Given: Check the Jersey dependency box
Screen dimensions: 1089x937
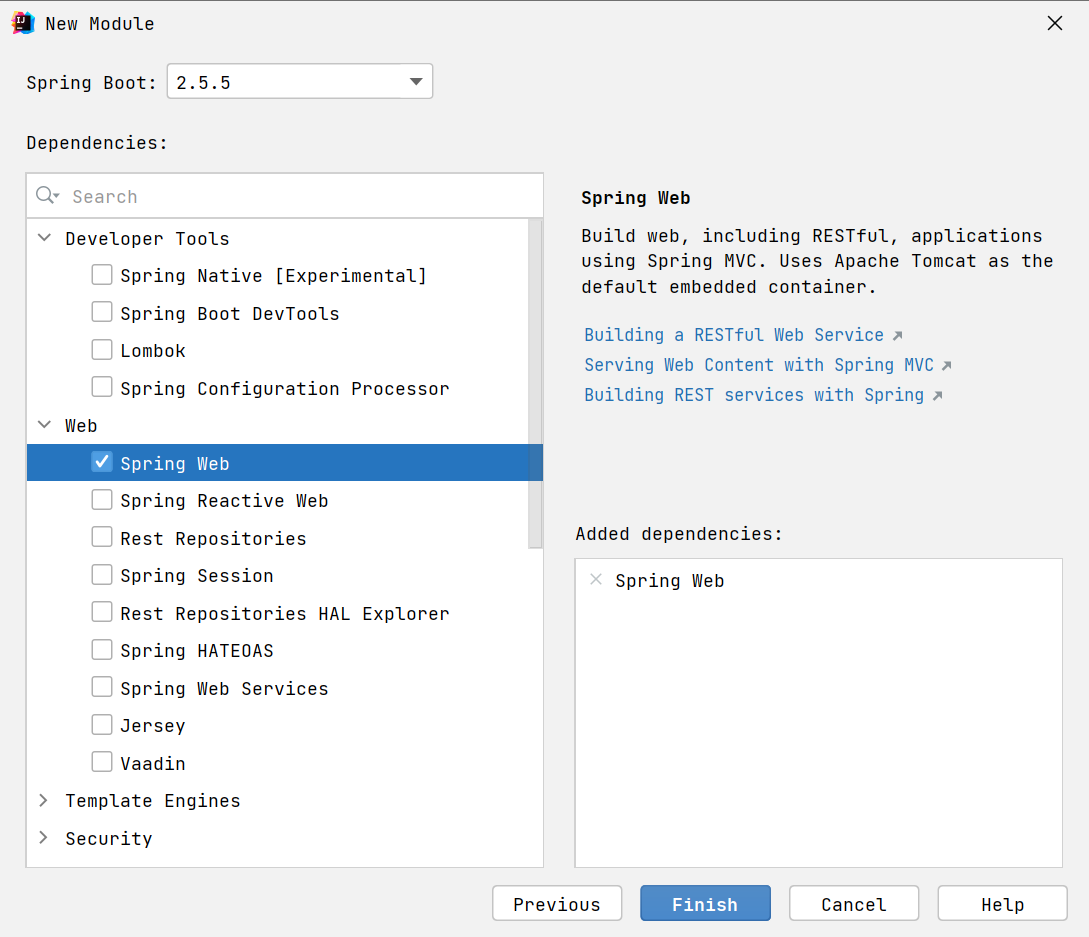Looking at the screenshot, I should (x=102, y=725).
